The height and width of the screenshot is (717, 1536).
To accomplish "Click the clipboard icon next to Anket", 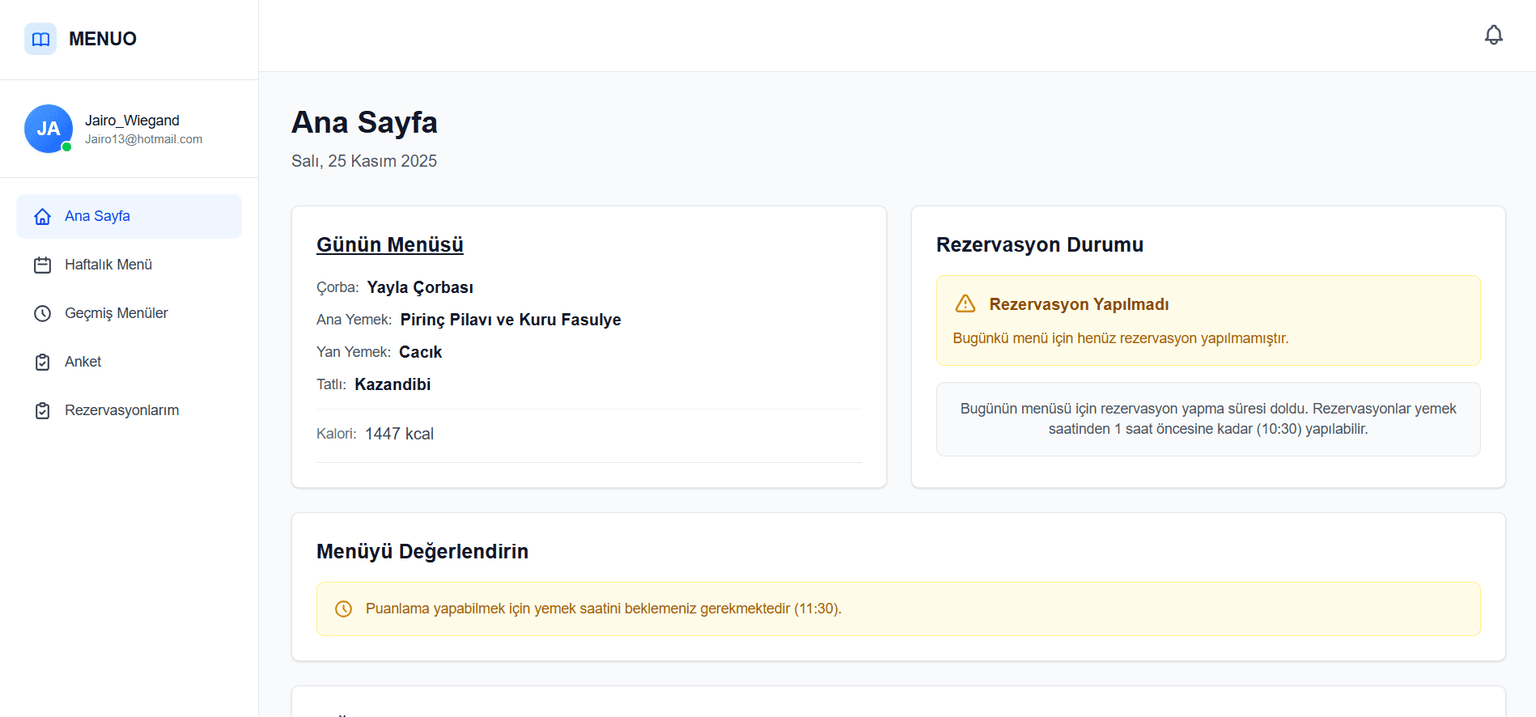I will coord(42,362).
